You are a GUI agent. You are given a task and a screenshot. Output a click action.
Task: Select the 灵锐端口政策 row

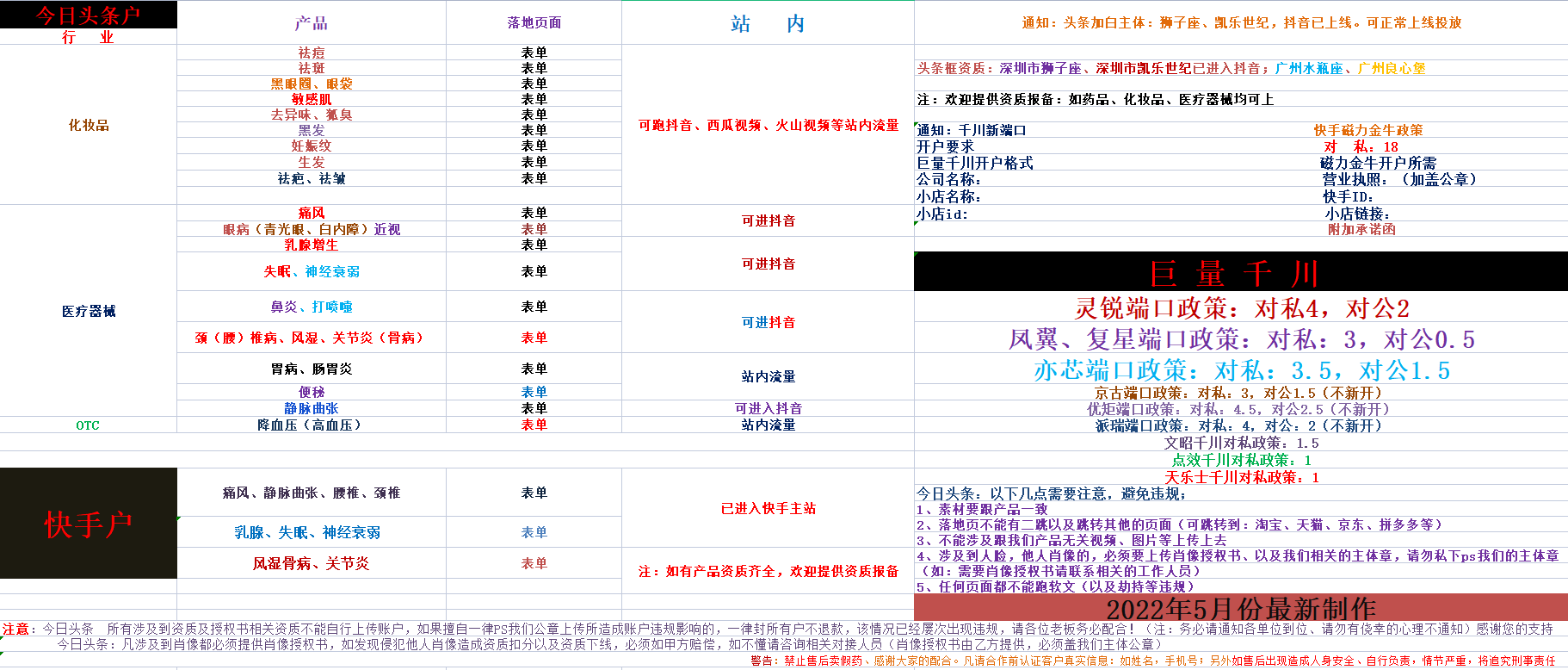(1241, 307)
